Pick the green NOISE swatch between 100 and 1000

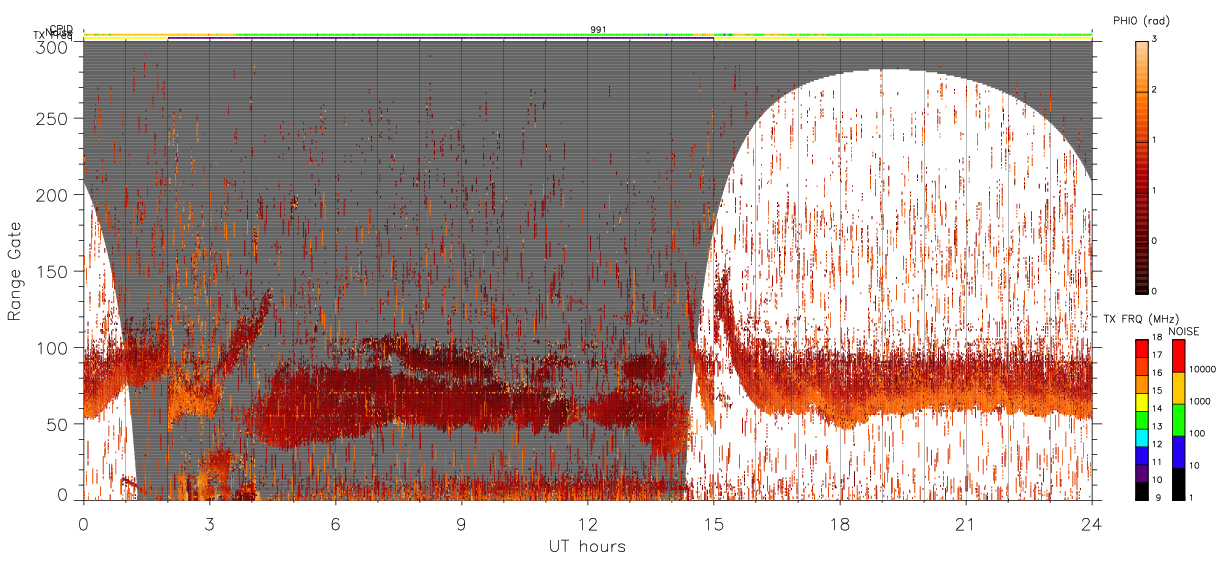tap(1178, 420)
